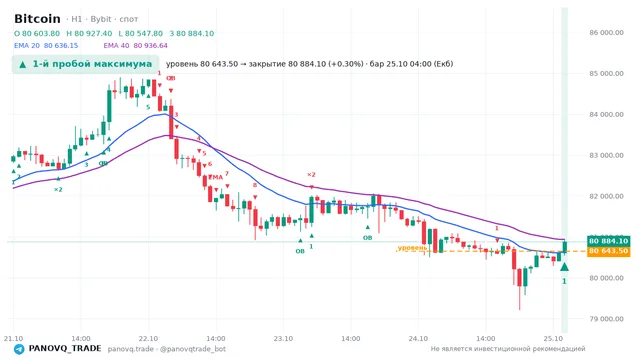Viewport: 640px width, 360px height.
Task: Click the red EMA marker label
Action: tap(216, 177)
